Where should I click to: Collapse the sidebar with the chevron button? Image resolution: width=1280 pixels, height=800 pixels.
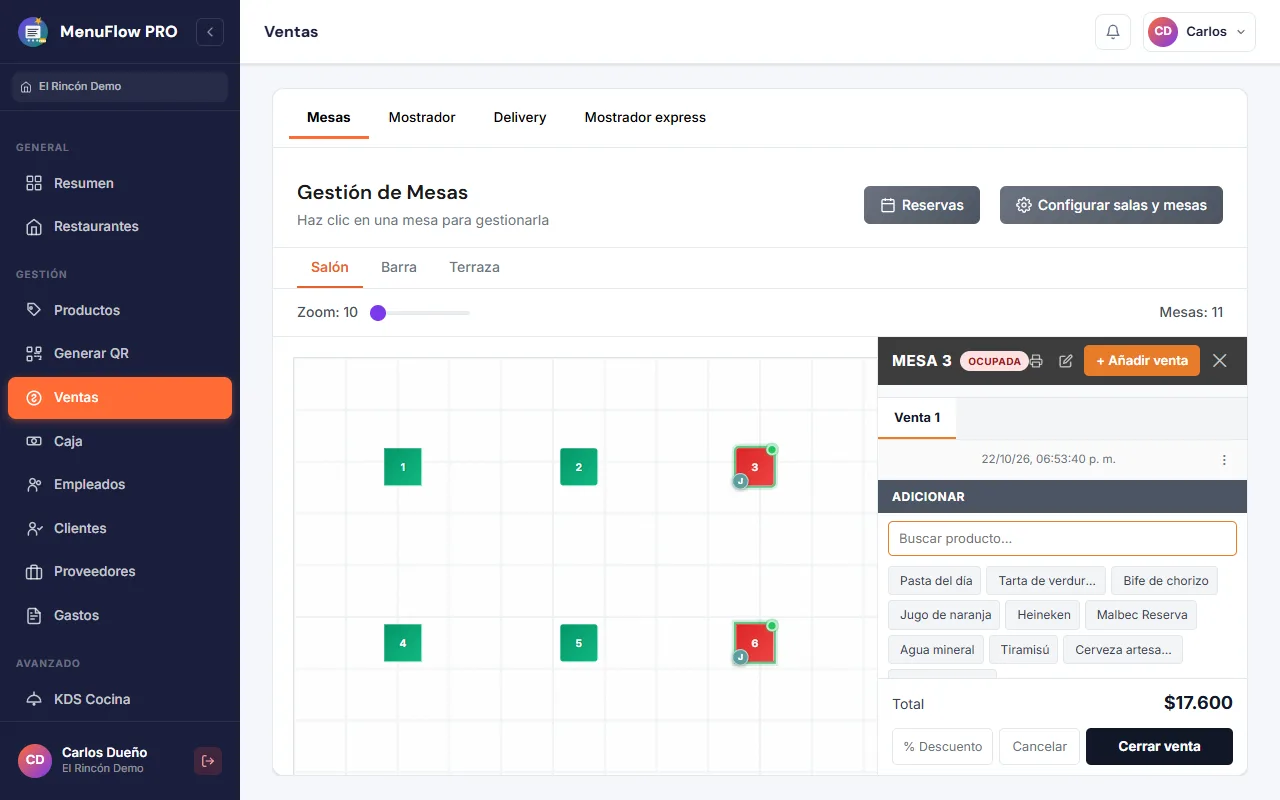(210, 32)
